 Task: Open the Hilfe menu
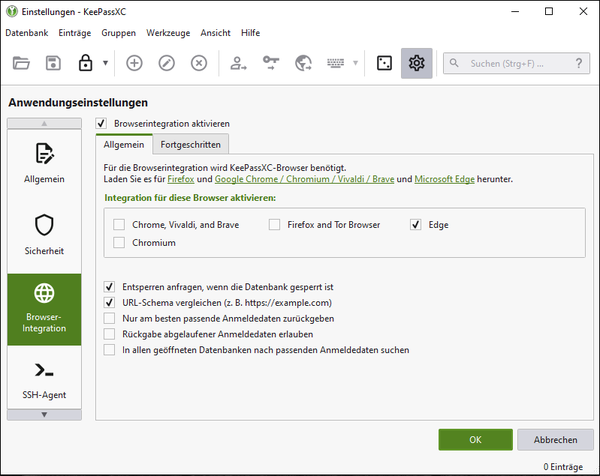click(x=251, y=33)
